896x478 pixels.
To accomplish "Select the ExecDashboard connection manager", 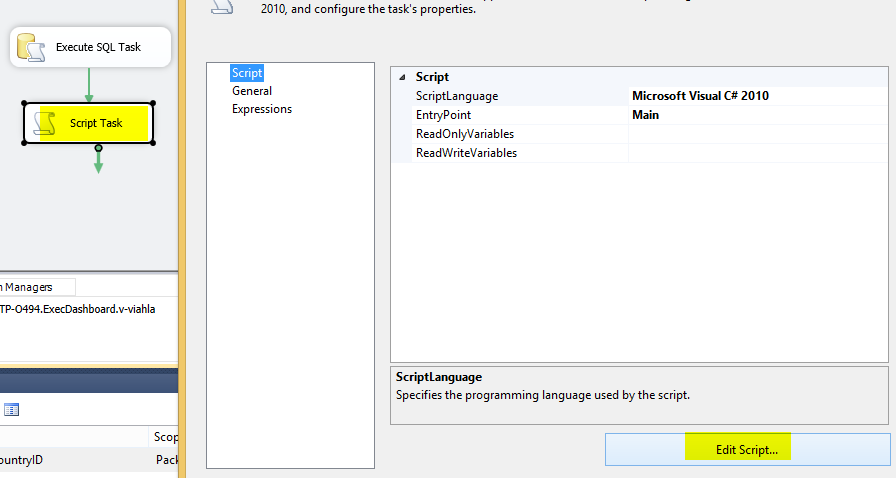I will click(78, 309).
